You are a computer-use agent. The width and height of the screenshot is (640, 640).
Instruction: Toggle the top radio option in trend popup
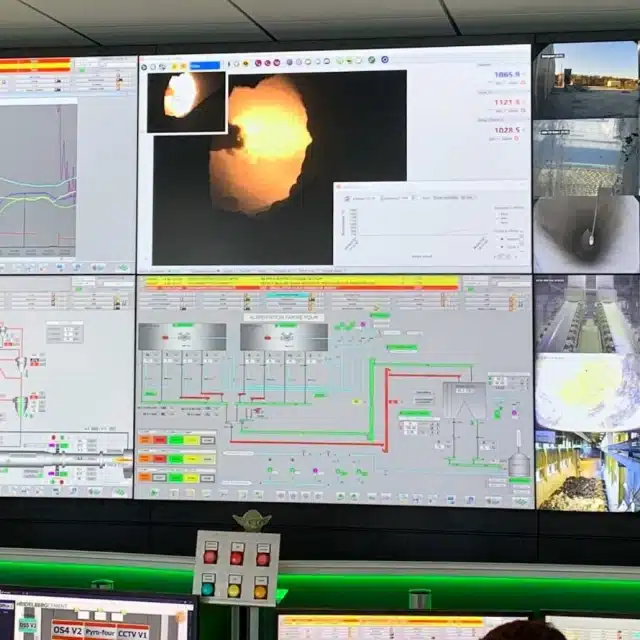point(501,239)
